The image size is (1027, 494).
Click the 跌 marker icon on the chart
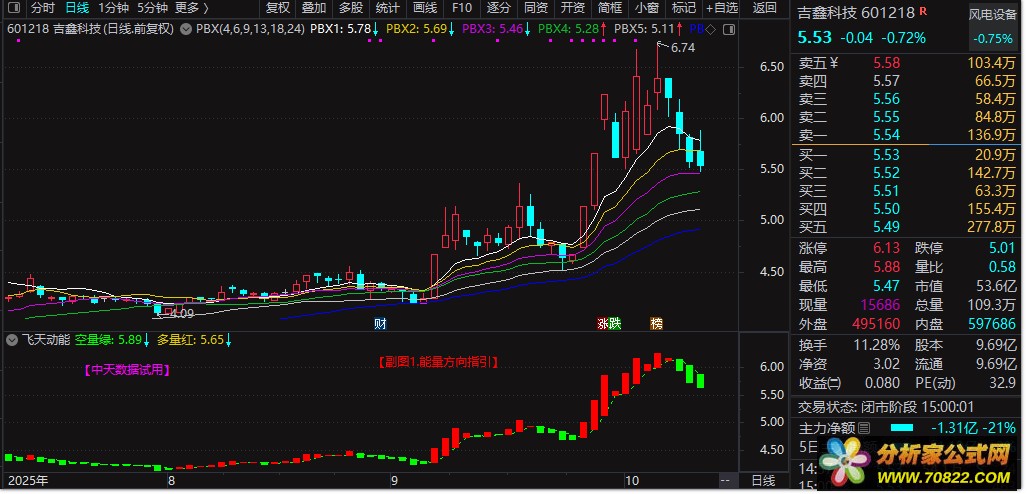tap(615, 323)
